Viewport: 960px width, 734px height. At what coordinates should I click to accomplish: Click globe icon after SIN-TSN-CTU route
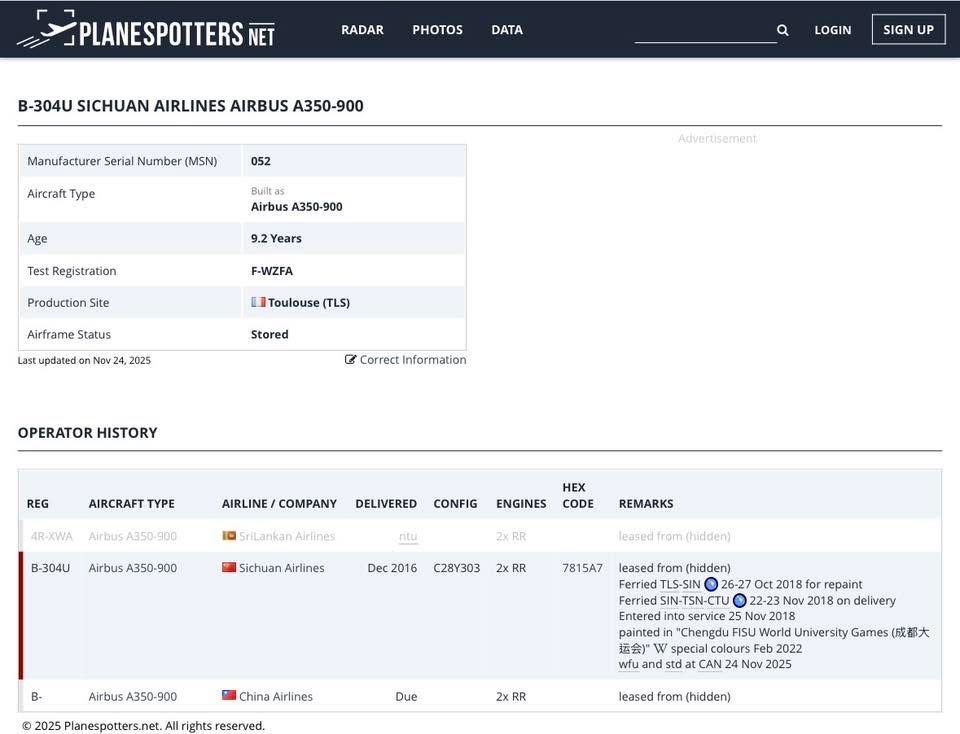click(739, 600)
